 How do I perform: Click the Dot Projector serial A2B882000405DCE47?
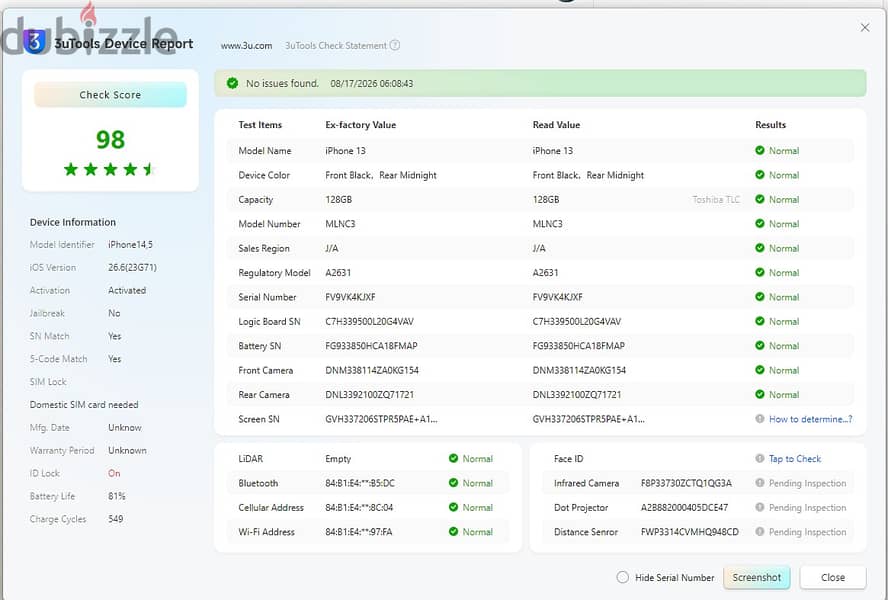click(x=684, y=507)
